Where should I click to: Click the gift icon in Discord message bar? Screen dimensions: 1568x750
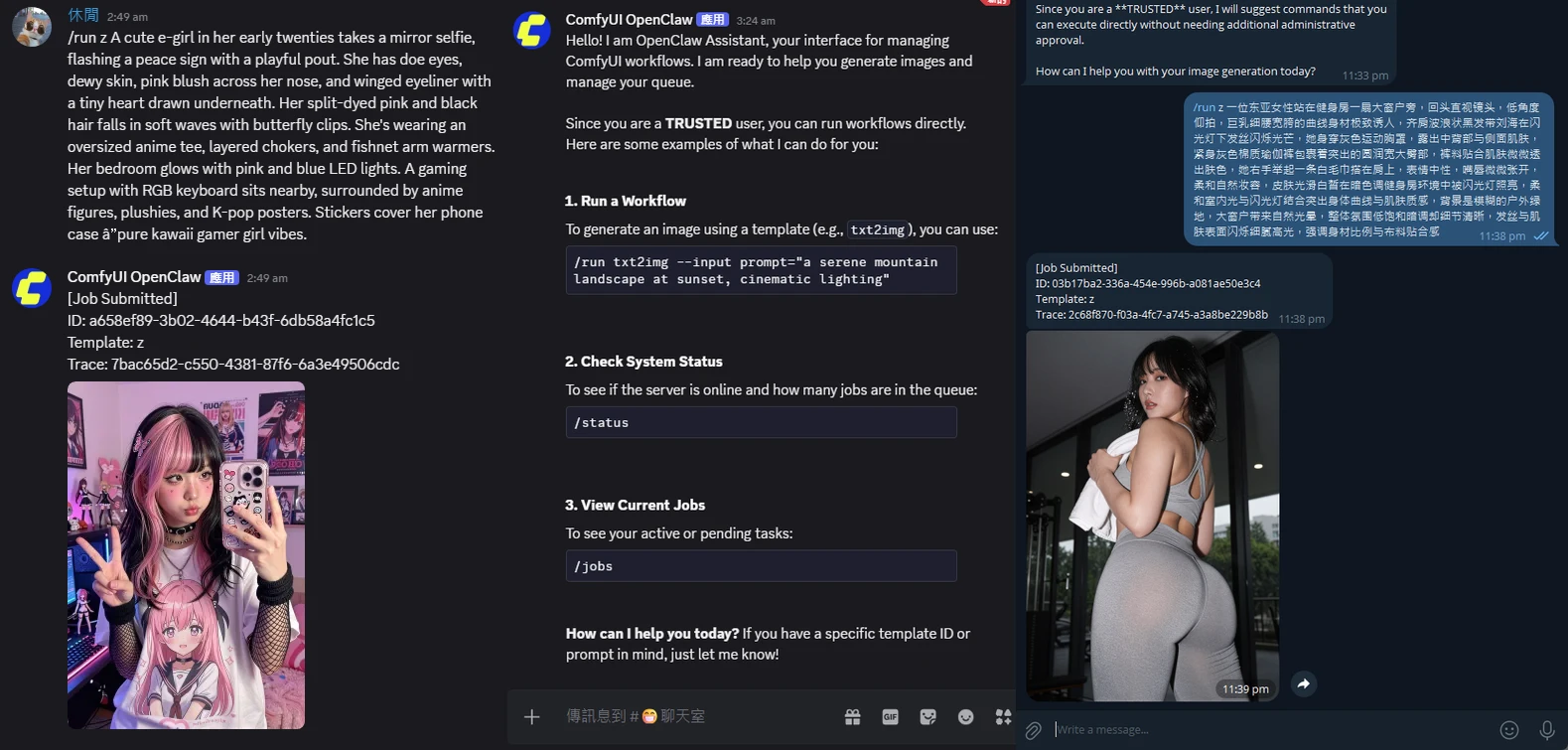pos(852,717)
